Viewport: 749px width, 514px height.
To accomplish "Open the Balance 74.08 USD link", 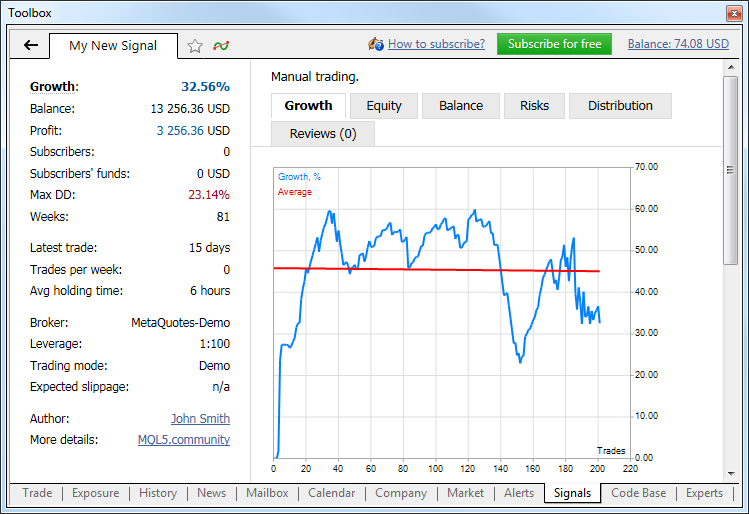I will click(678, 44).
